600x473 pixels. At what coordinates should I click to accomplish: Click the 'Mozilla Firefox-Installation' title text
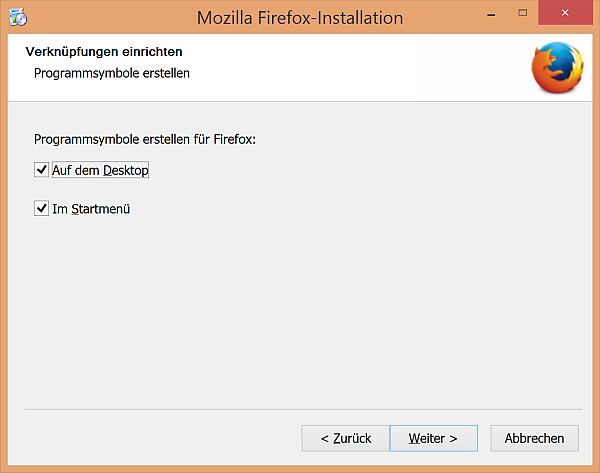point(300,18)
